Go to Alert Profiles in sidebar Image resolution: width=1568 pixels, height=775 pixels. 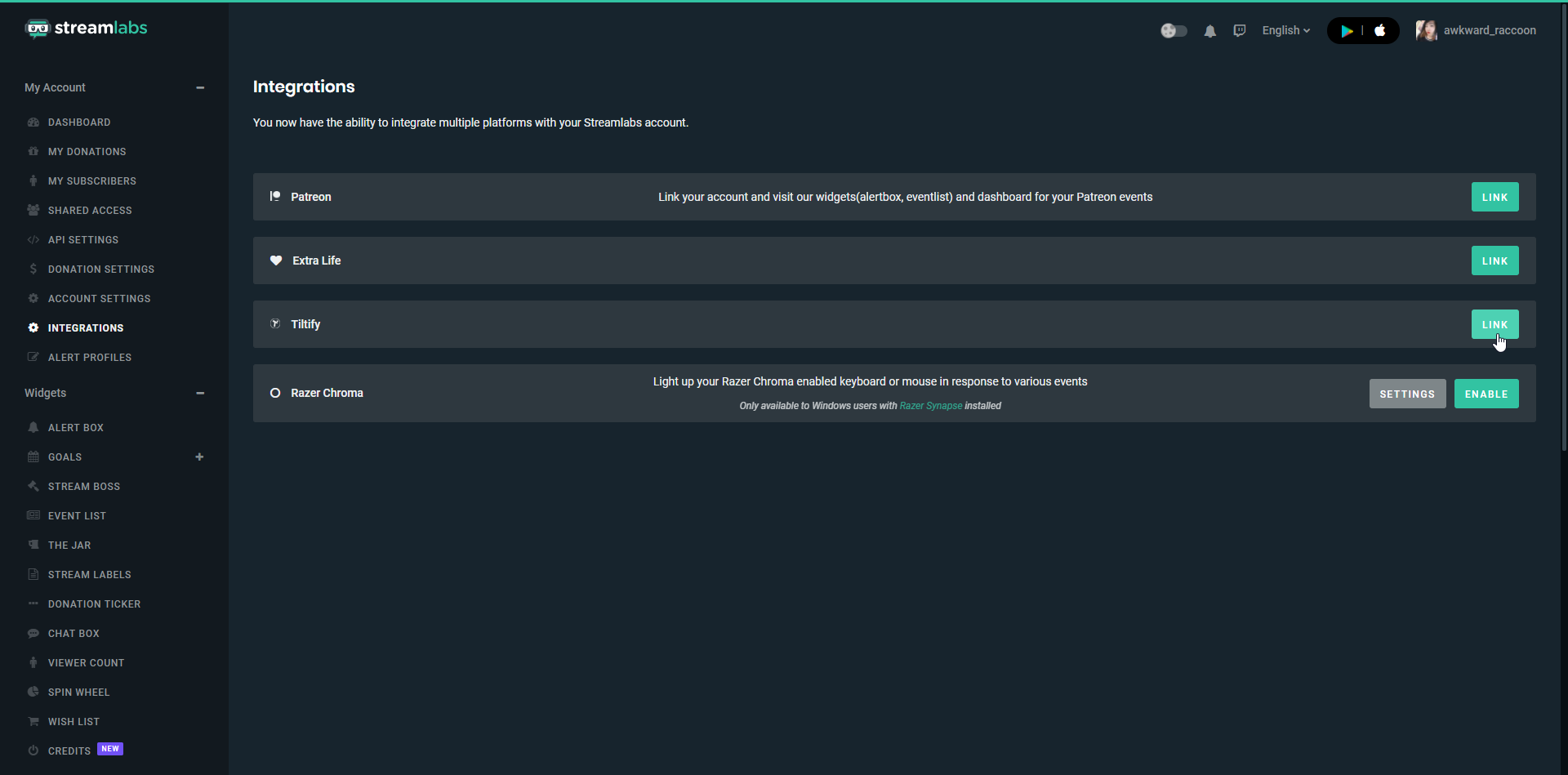click(89, 357)
